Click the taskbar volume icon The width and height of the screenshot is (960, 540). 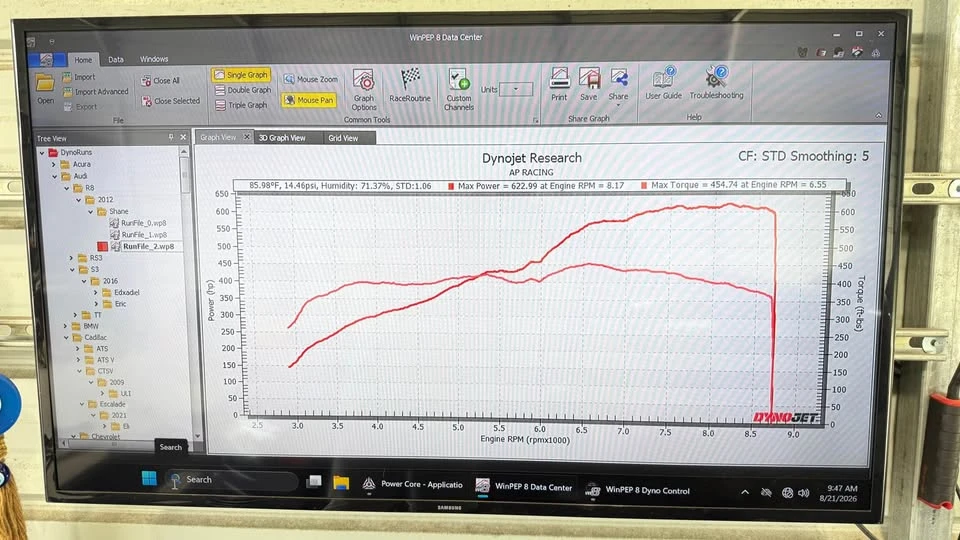click(x=804, y=493)
